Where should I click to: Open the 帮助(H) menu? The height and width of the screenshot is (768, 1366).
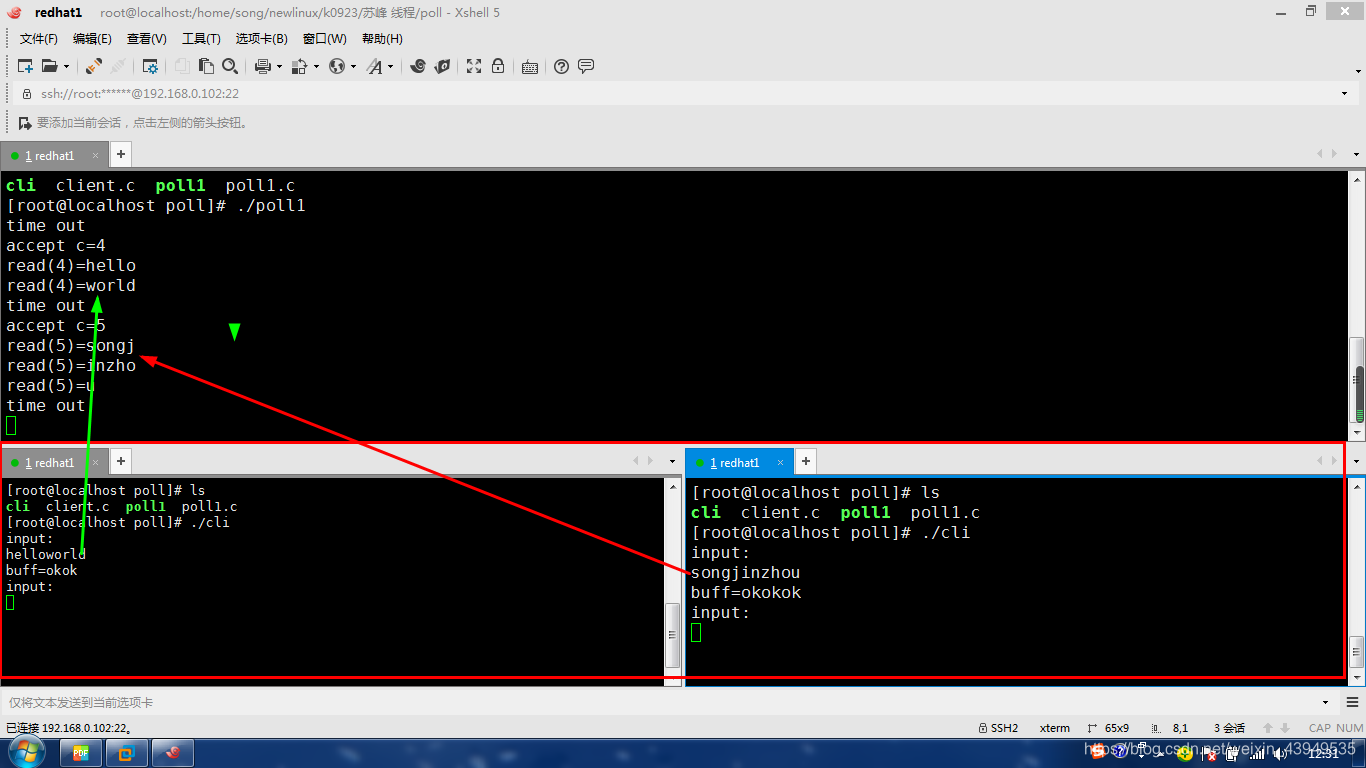[382, 39]
